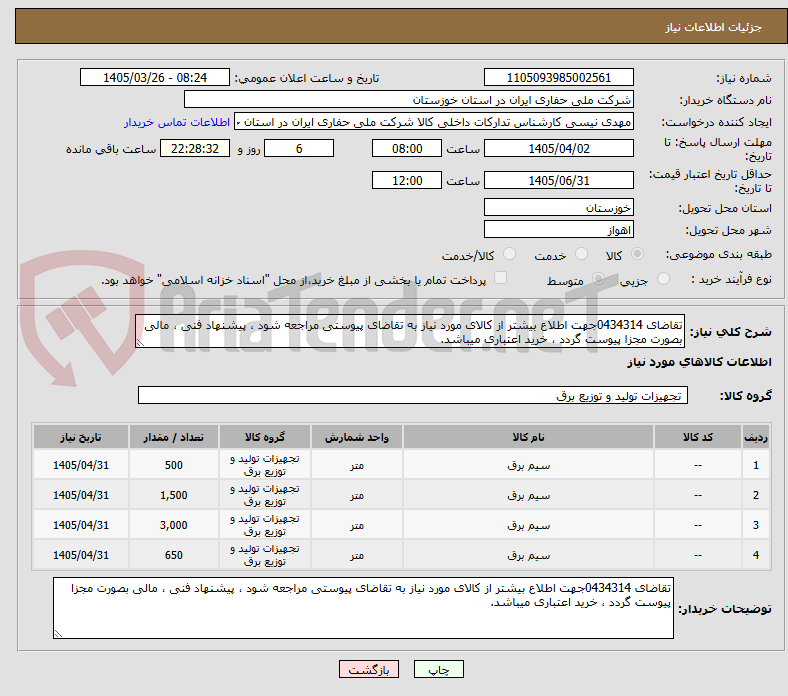Viewport: 788px width, 696px height.
Task: Click the resize handle of شرح کلی نیاز box
Action: pyautogui.click(x=140, y=343)
